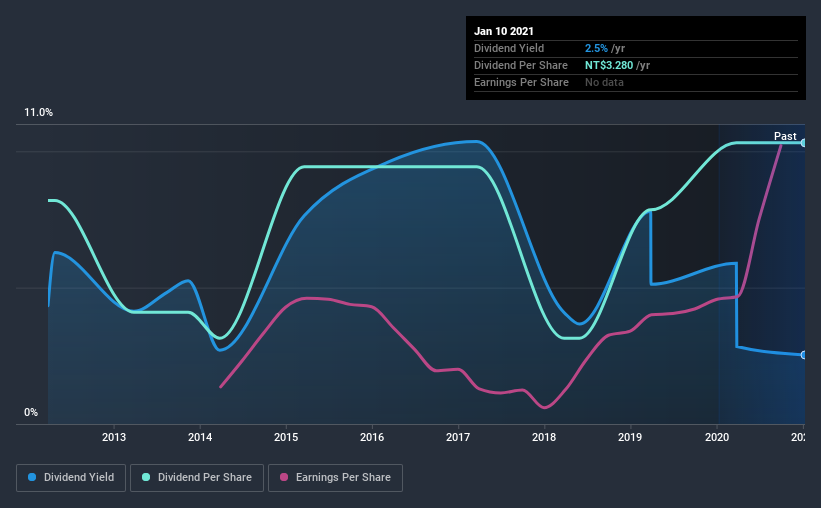Click the 2016 x-axis label
This screenshot has height=508, width=821.
point(372,437)
